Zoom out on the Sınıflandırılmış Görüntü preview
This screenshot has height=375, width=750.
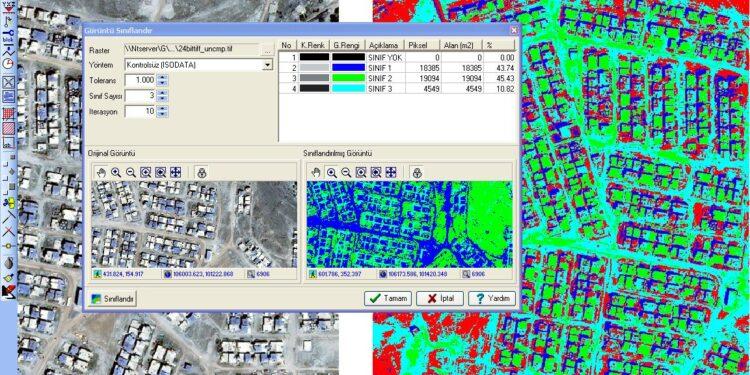346,173
